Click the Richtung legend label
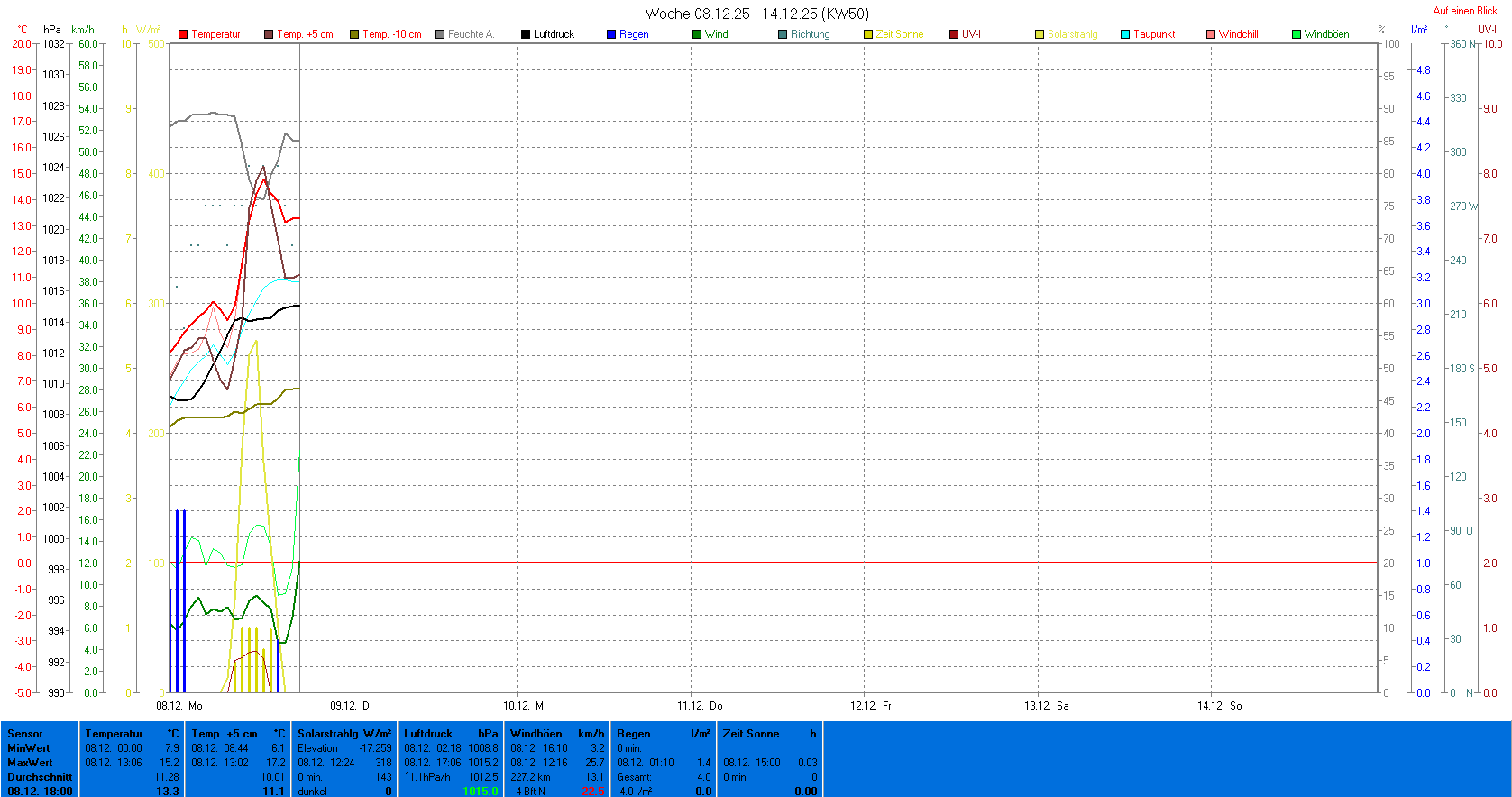Viewport: 1512px width, 797px height. 810,34
